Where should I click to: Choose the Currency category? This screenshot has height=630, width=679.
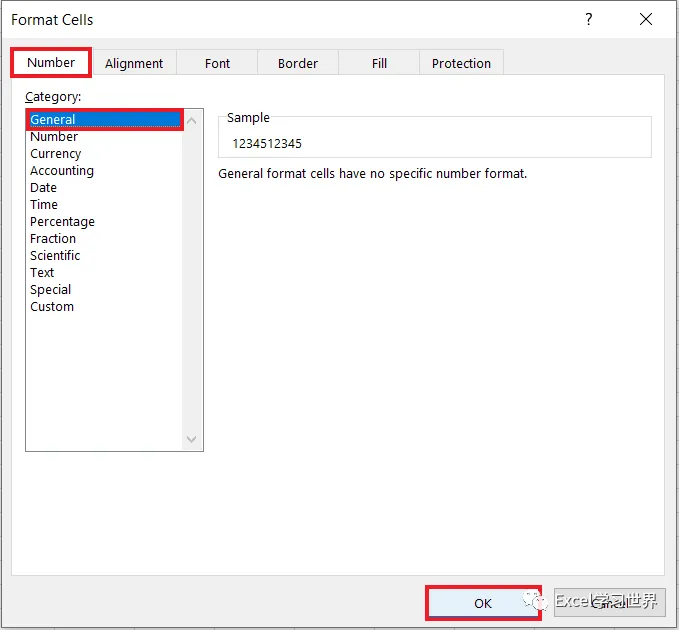(105, 153)
